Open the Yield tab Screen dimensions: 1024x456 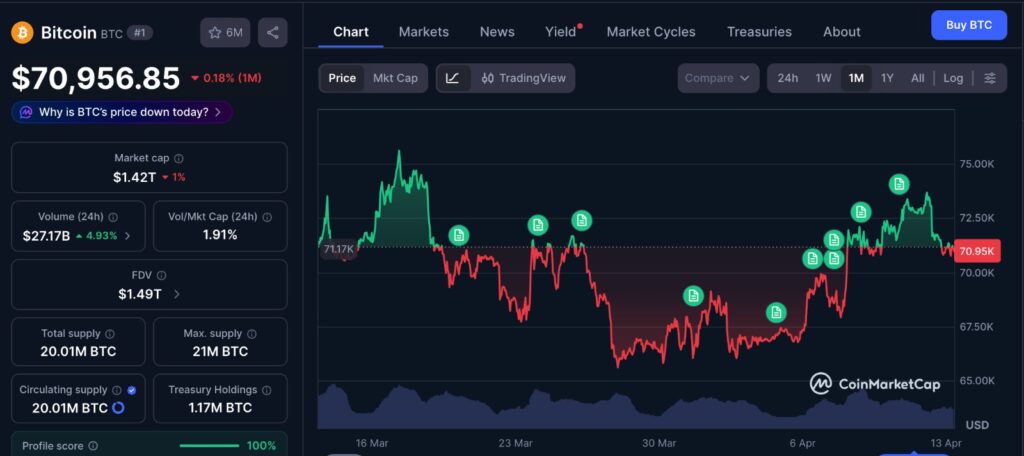[562, 32]
